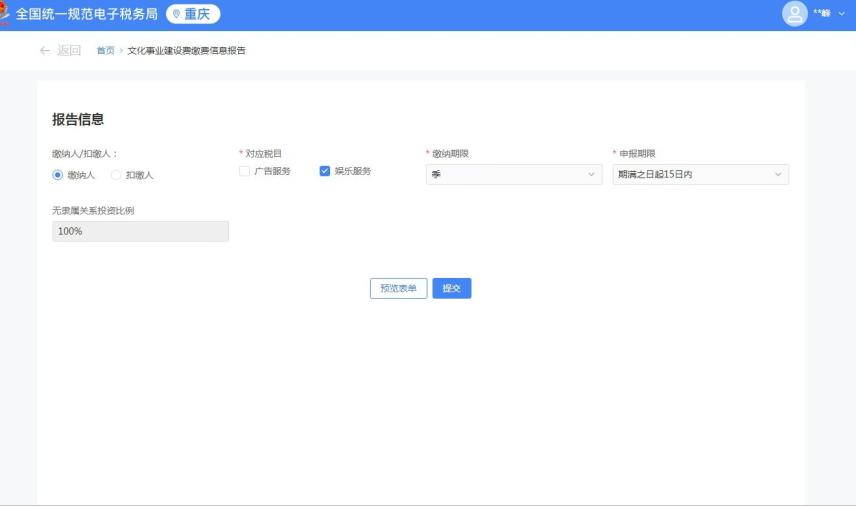Select the 扣缴人 radio button
The image size is (856, 506).
pos(116,175)
